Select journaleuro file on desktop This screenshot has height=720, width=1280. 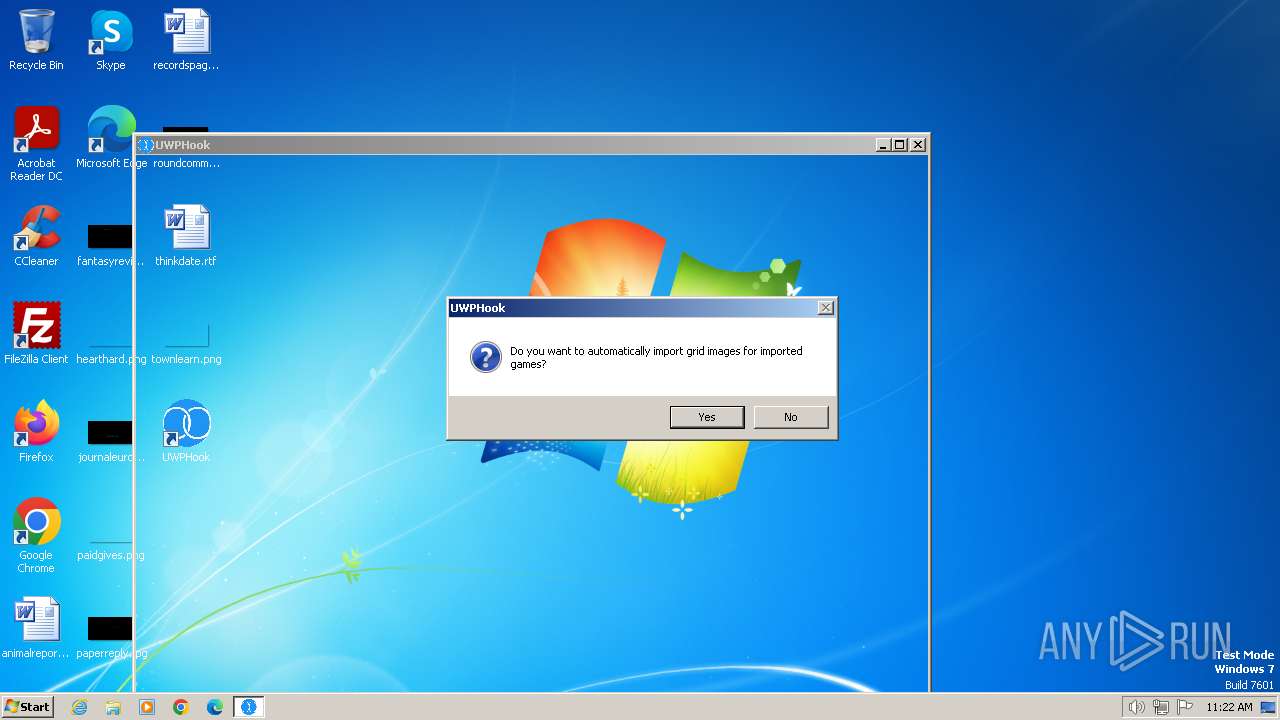[x=110, y=442]
